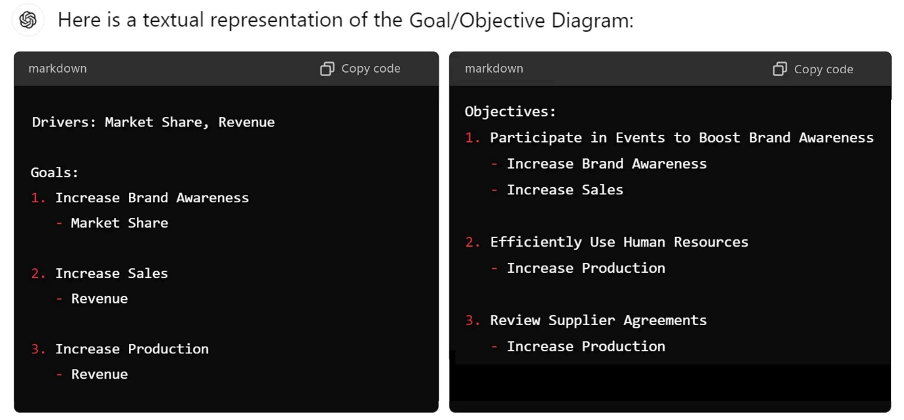The image size is (904, 420).
Task: Click 'Participate in Events to Boost Brand Awareness'
Action: tap(681, 138)
